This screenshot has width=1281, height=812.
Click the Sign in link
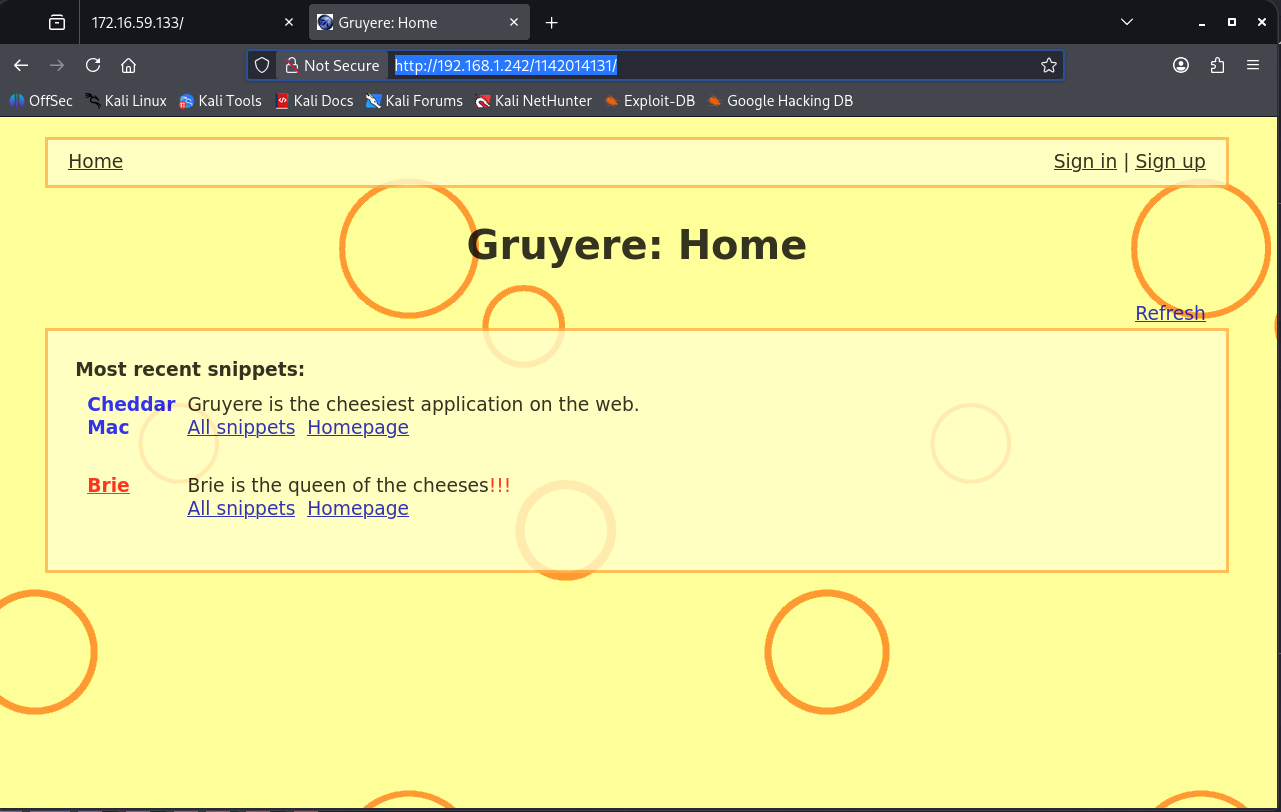pyautogui.click(x=1085, y=161)
